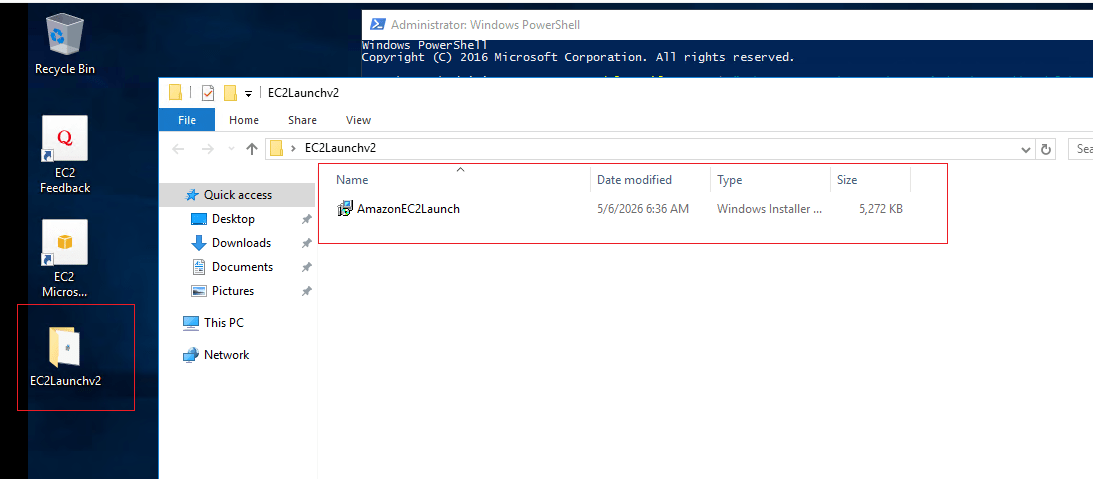Image resolution: width=1093 pixels, height=479 pixels.
Task: Click the PowerShell window title bar icon
Action: (x=377, y=24)
